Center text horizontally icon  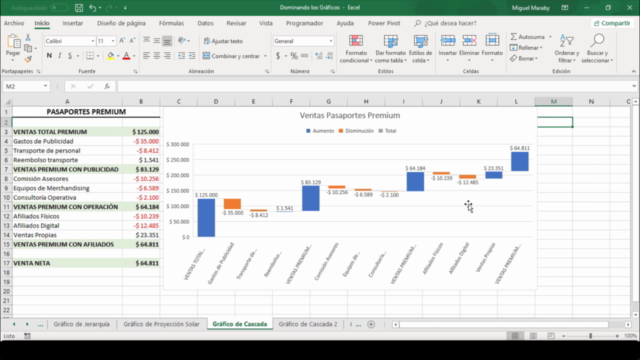click(x=157, y=56)
